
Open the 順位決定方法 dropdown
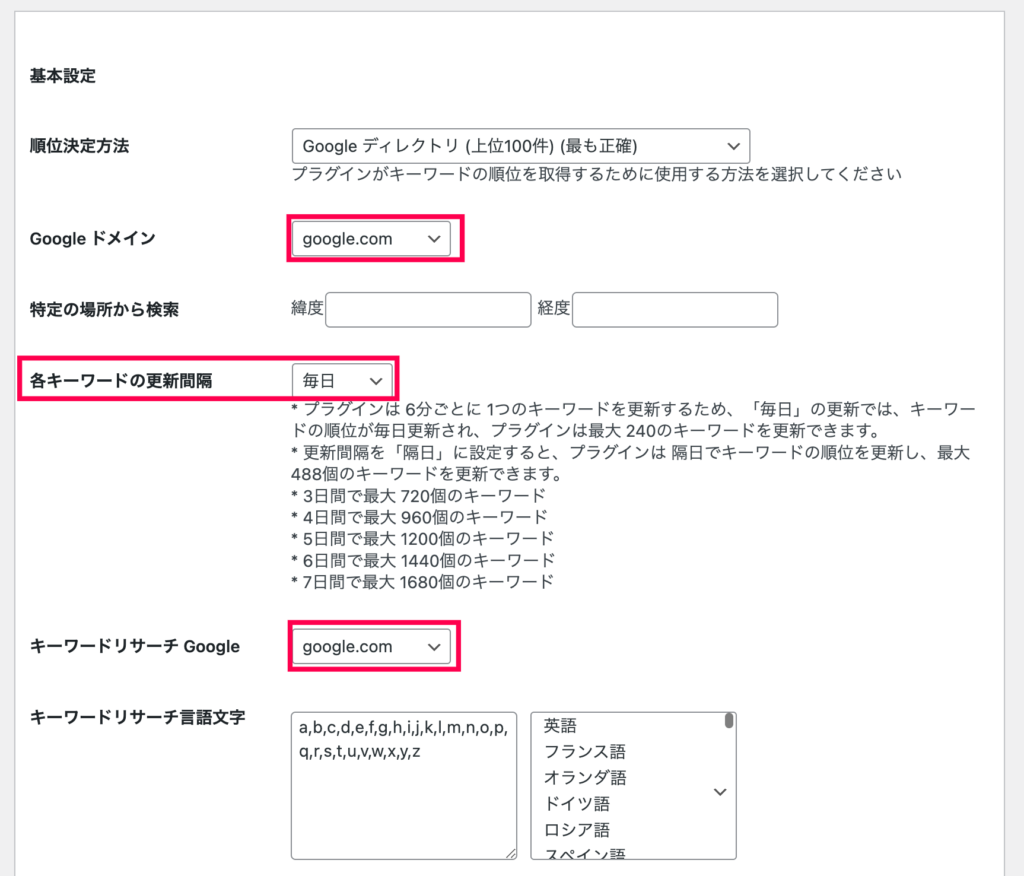520,146
